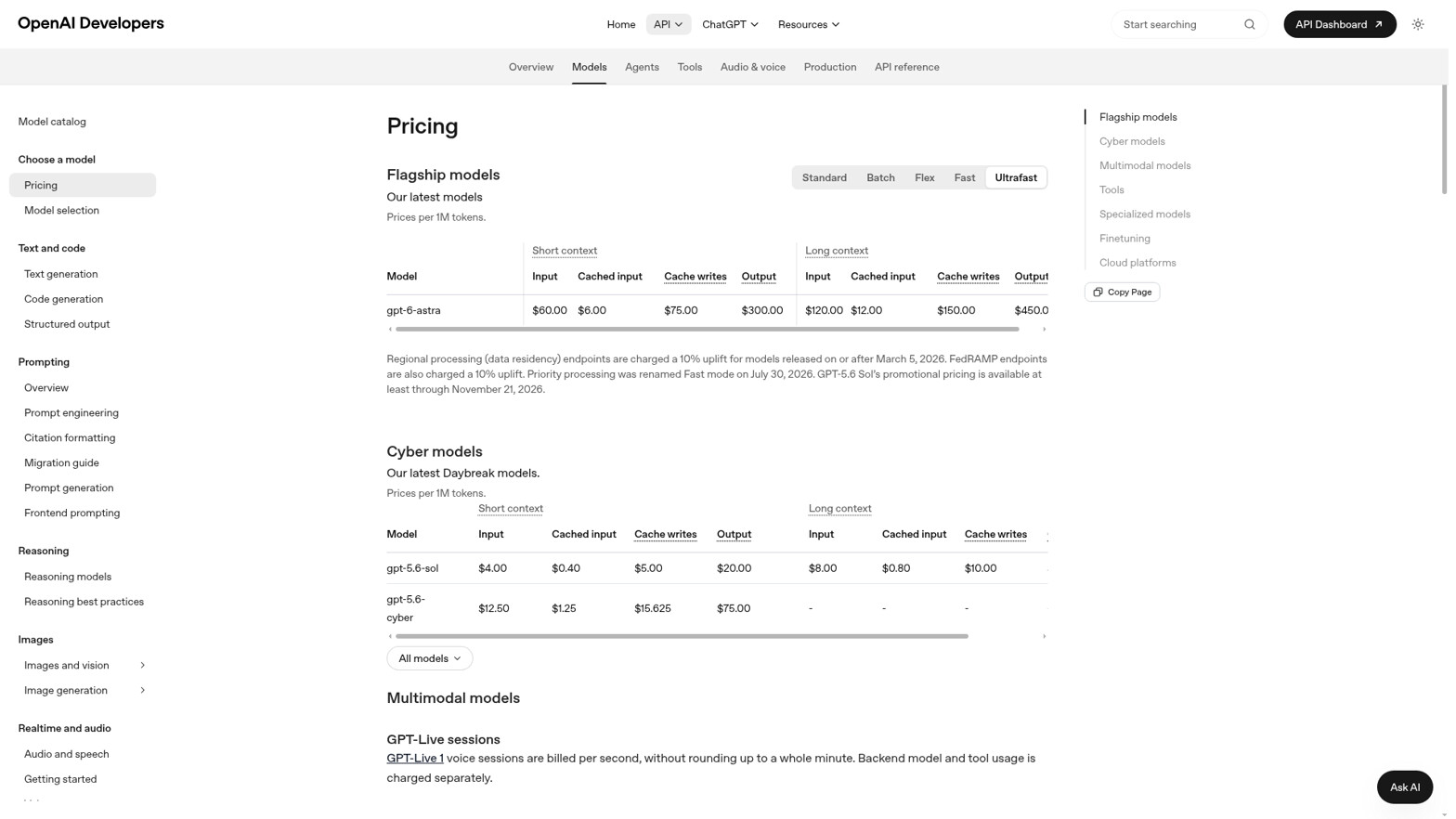The image size is (1456, 819).
Task: Go to the Home nav item
Action: pyautogui.click(x=620, y=24)
